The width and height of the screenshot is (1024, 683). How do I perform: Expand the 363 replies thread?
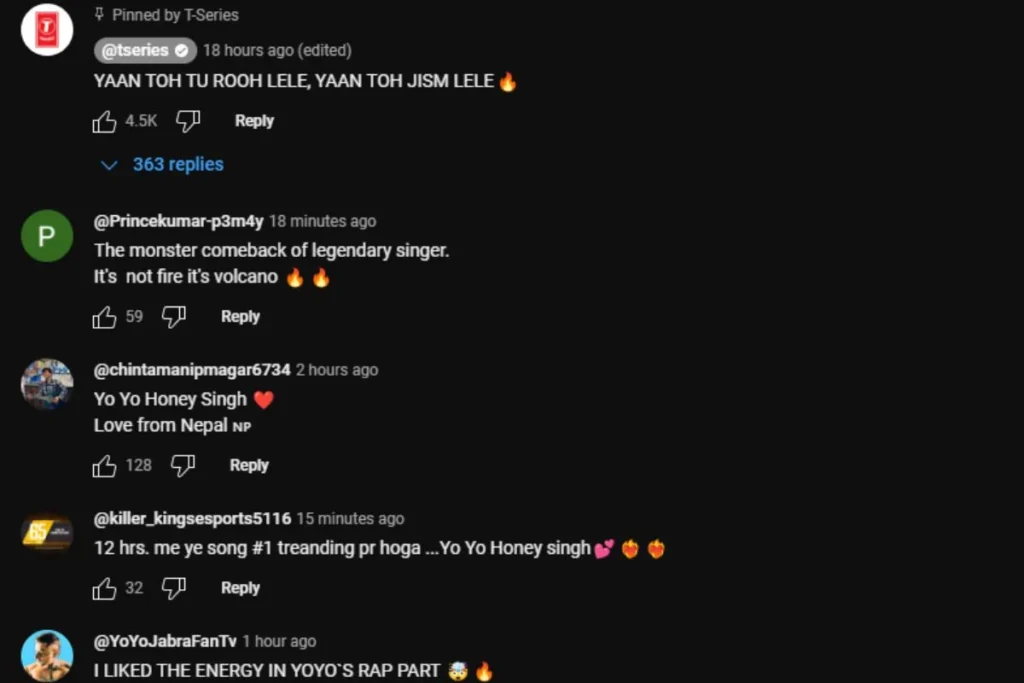click(x=178, y=164)
